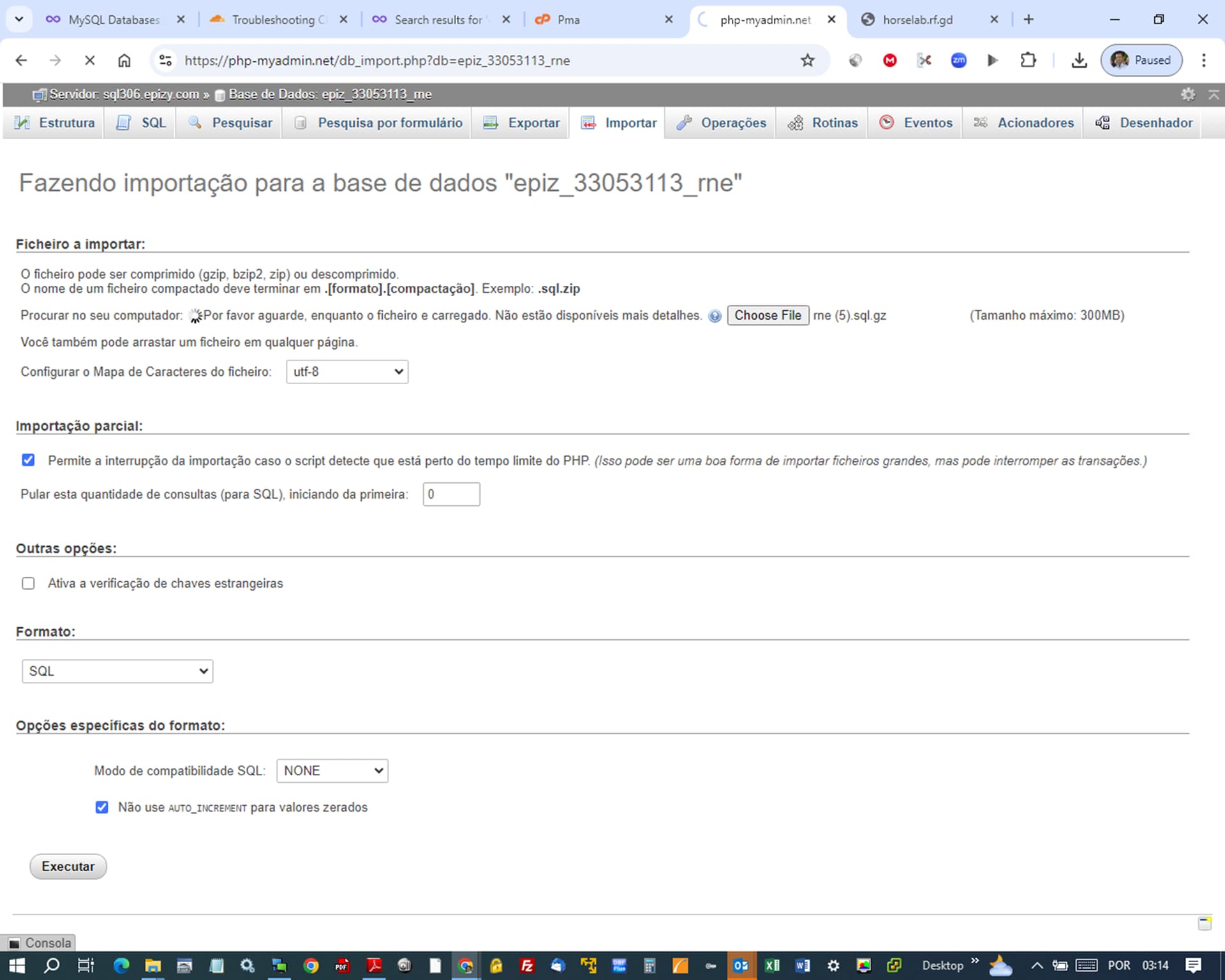
Task: Uncheck the AUTO_INCREMENT zero values option
Action: [101, 807]
